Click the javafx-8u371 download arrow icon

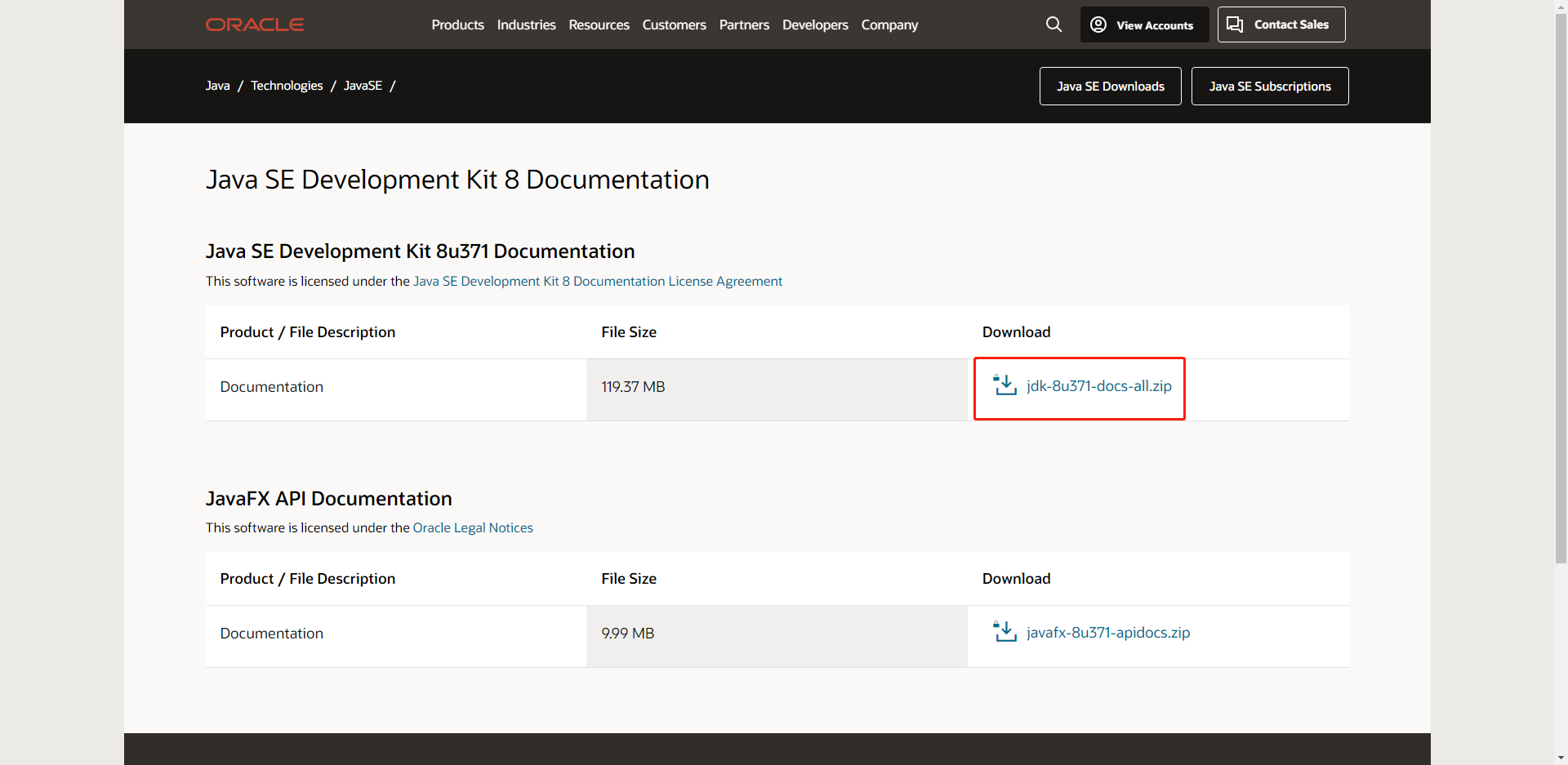tap(1004, 632)
